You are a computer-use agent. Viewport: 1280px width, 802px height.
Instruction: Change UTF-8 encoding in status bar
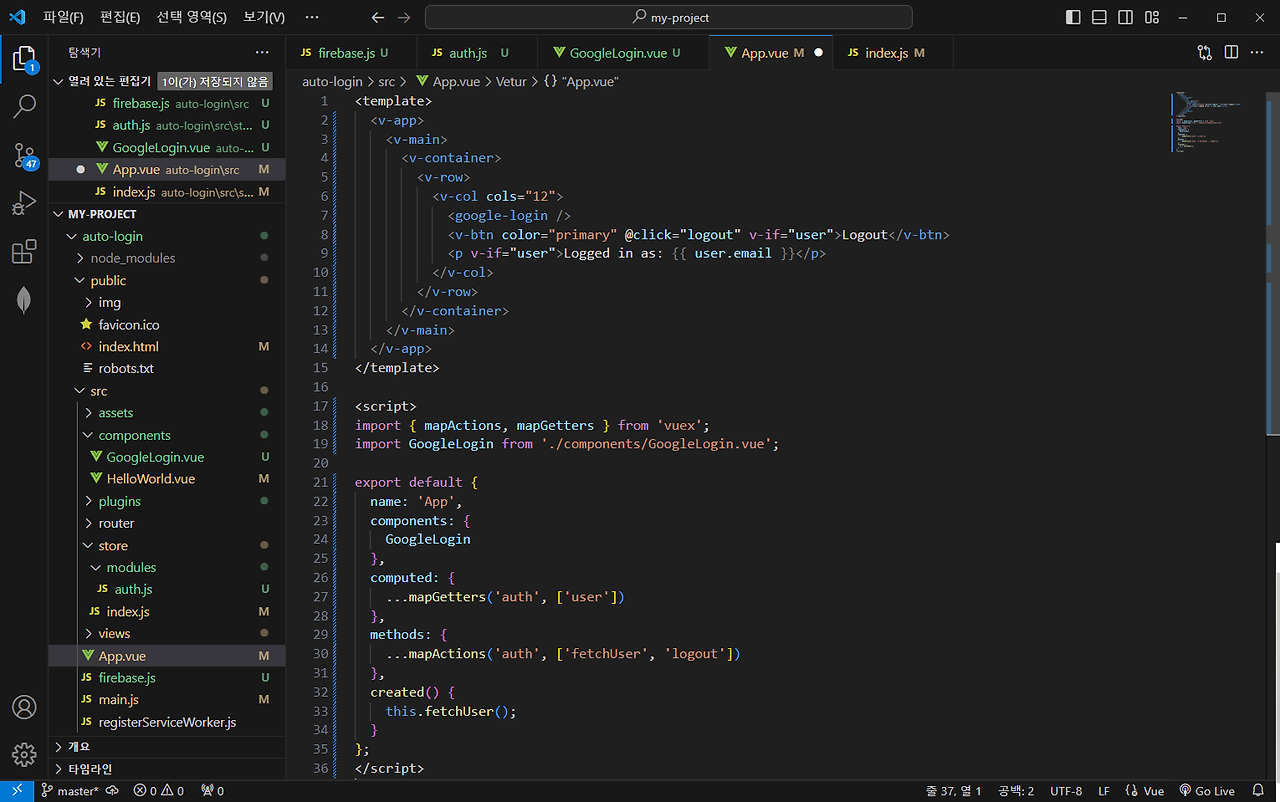point(1066,791)
